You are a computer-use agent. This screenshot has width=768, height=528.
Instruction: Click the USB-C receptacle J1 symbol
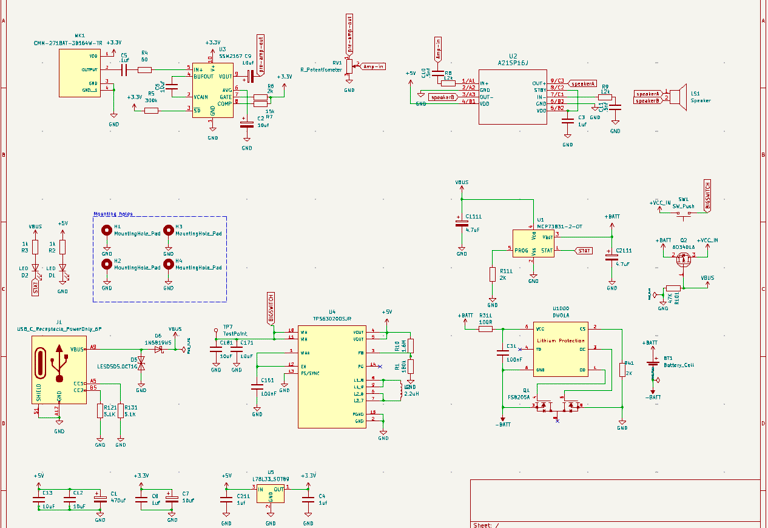[59, 369]
